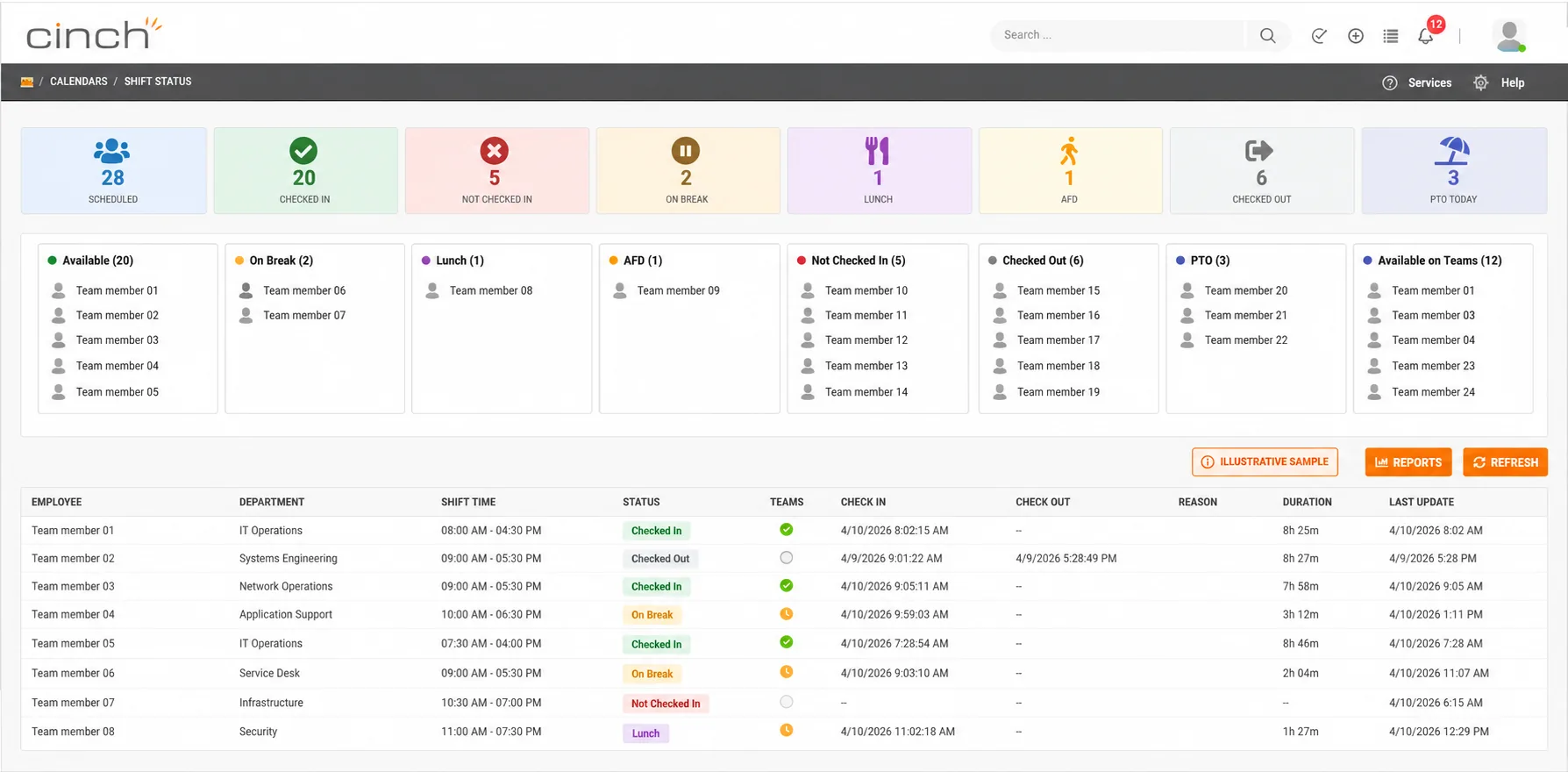Sort by the STATUS column header
This screenshot has width=1568, height=772.
point(641,502)
